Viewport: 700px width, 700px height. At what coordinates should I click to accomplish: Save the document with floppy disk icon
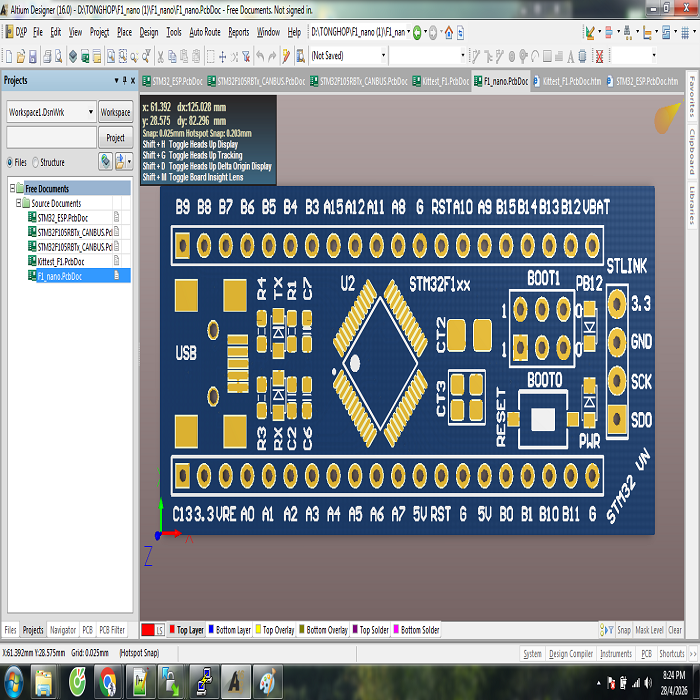(x=33, y=56)
